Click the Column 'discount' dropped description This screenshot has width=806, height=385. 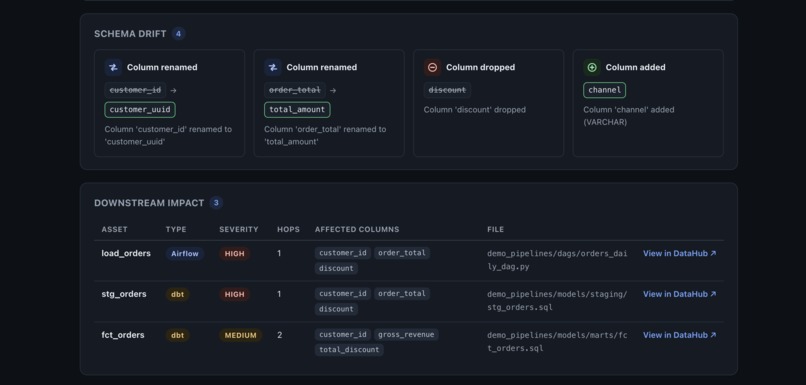(x=474, y=109)
